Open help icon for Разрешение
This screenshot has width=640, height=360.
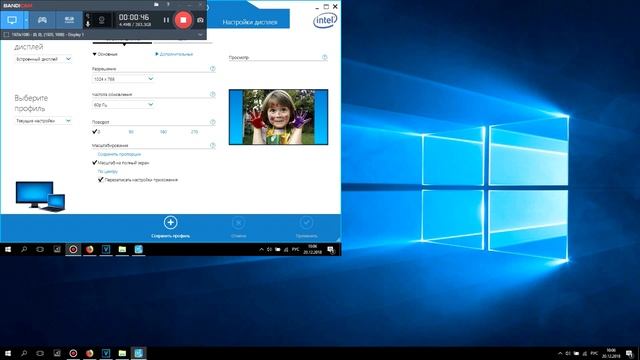coord(213,69)
